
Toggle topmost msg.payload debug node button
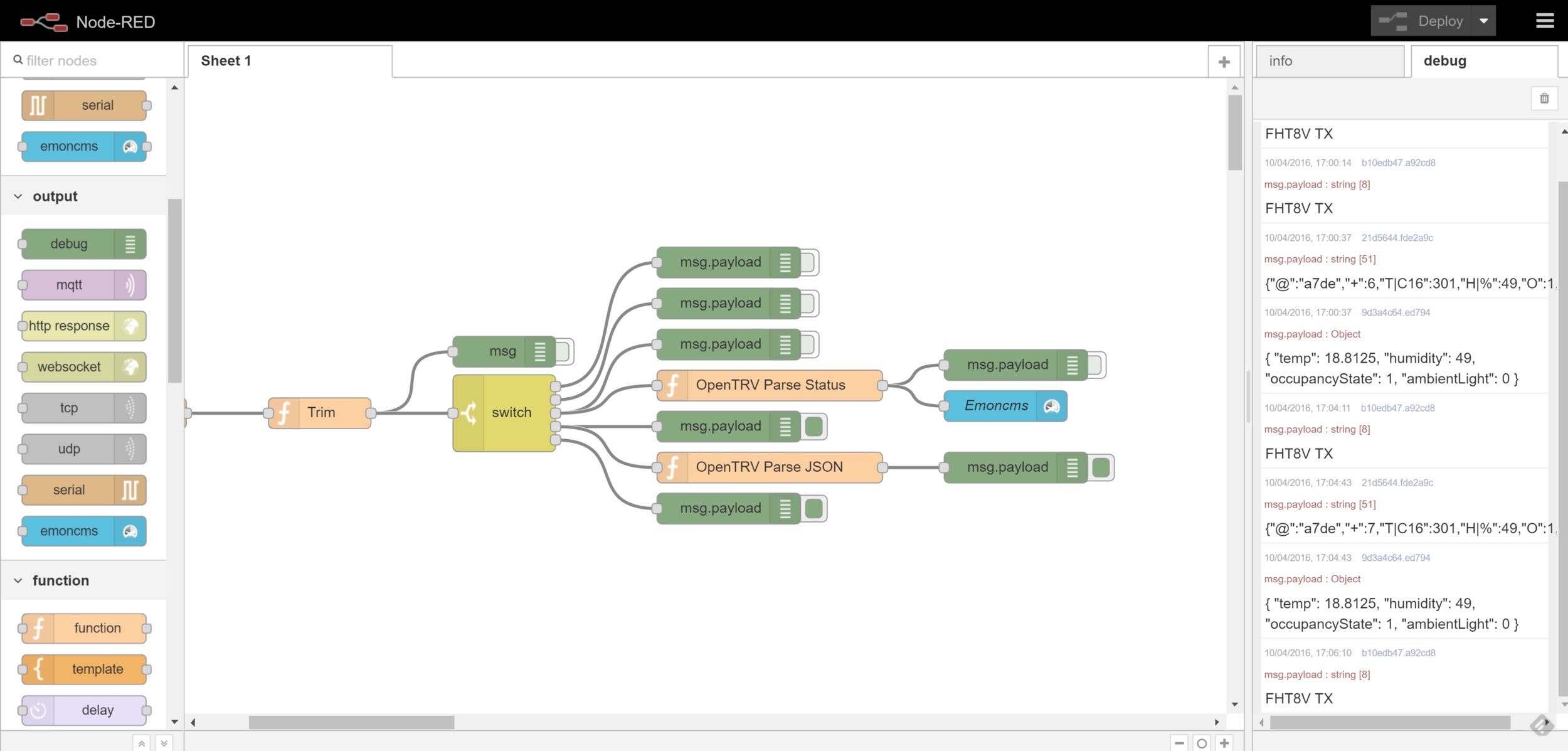(808, 262)
